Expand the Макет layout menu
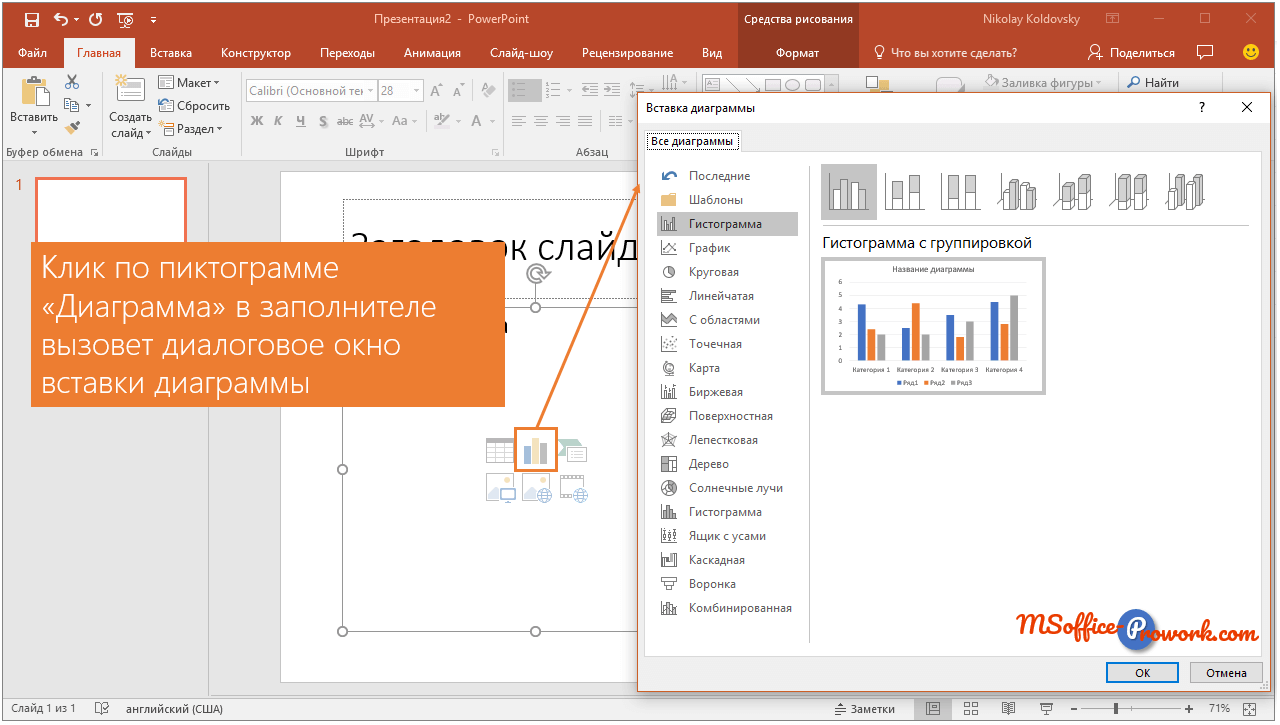Screen dimensions: 1280x725 point(189,83)
